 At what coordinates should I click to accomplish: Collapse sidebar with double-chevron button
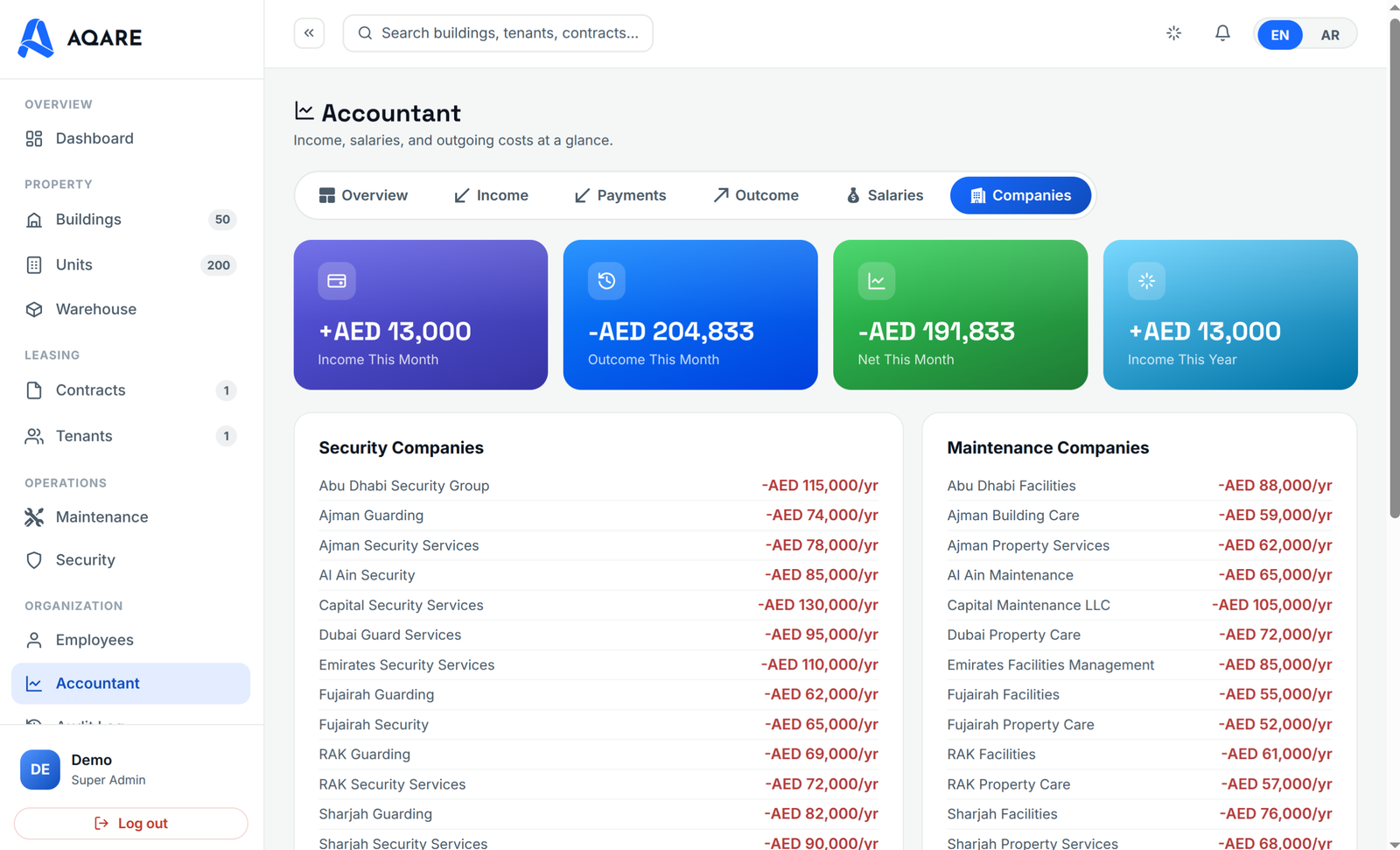click(x=309, y=33)
